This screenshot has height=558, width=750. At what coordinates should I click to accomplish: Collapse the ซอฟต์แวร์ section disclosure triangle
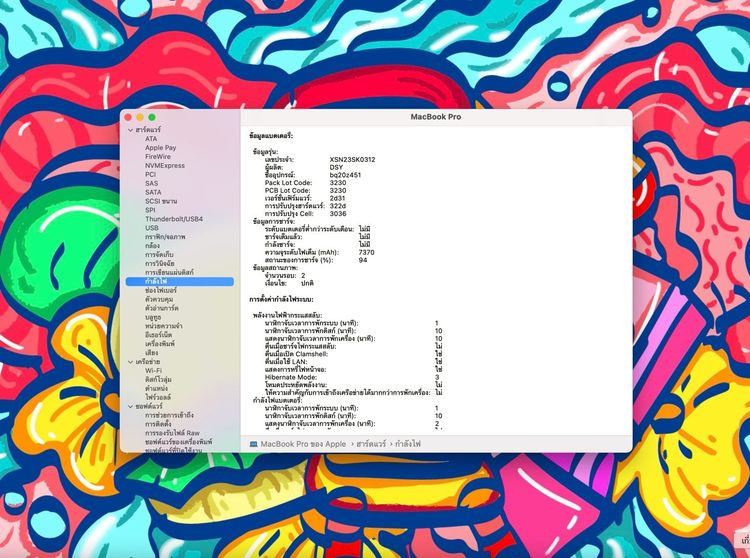pyautogui.click(x=129, y=406)
